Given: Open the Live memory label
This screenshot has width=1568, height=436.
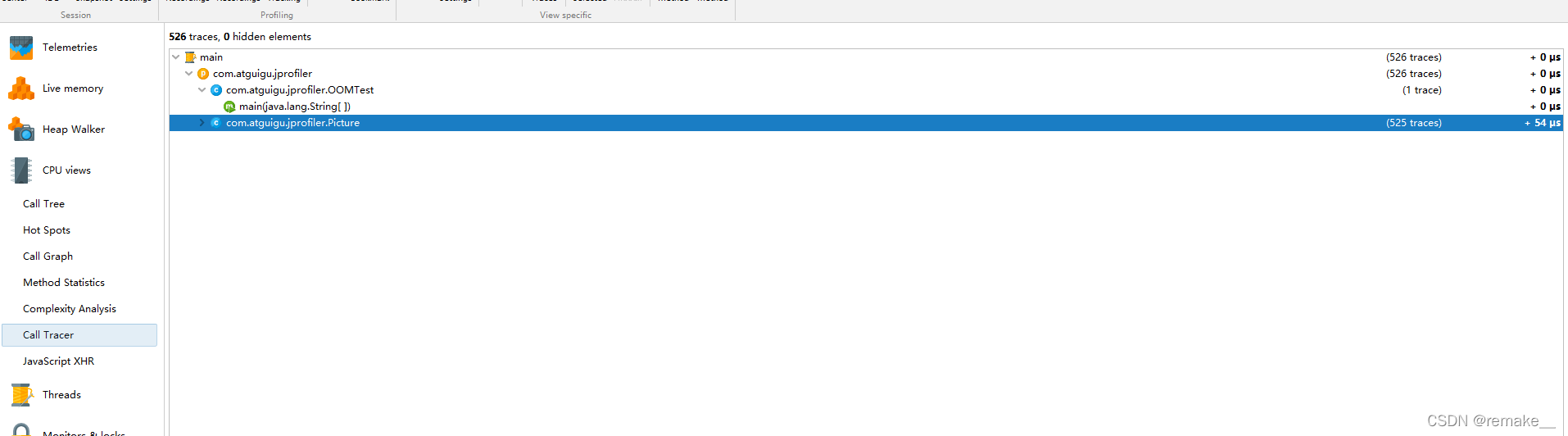Looking at the screenshot, I should (73, 89).
